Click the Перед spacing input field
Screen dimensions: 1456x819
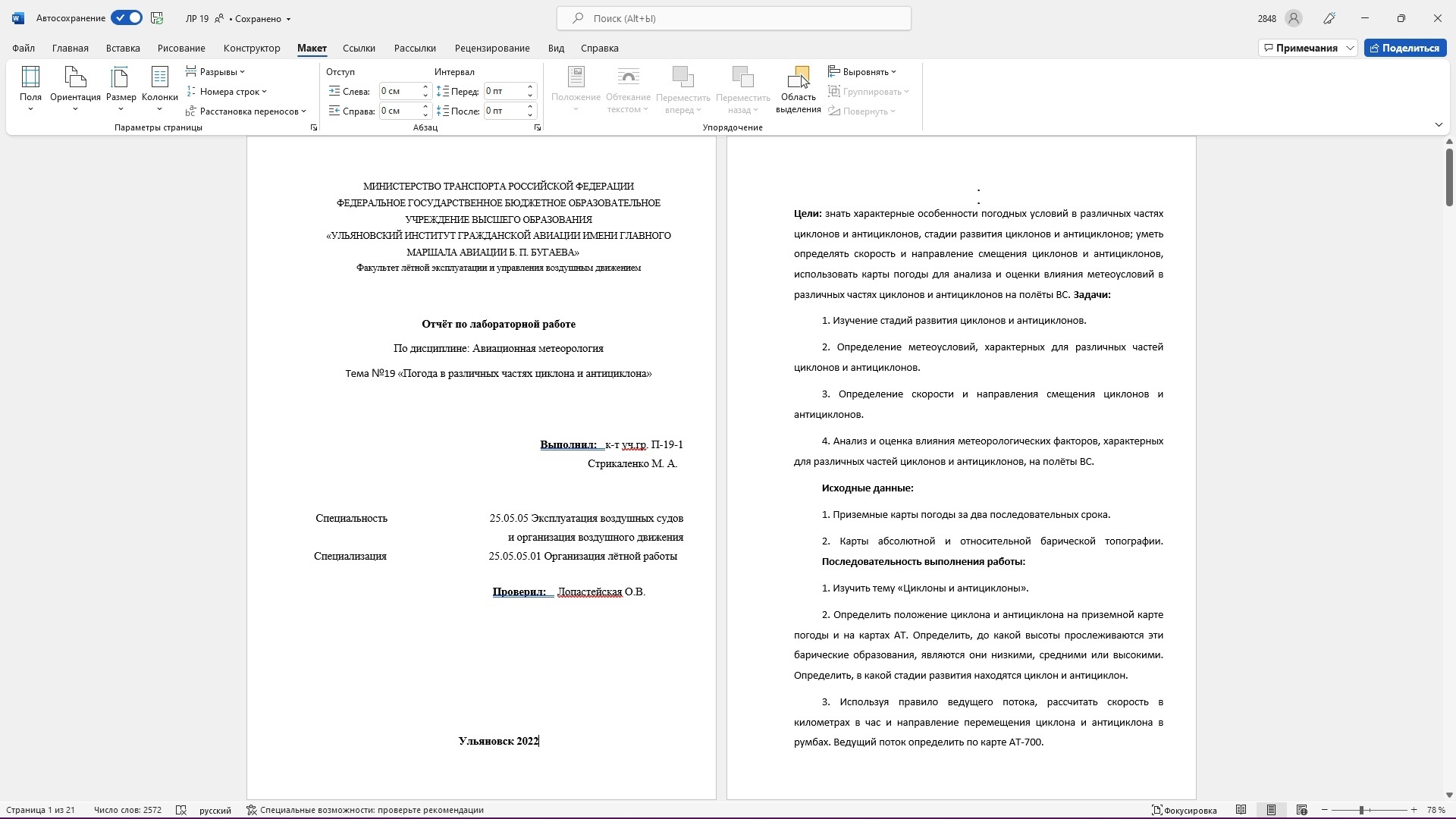[x=504, y=92]
